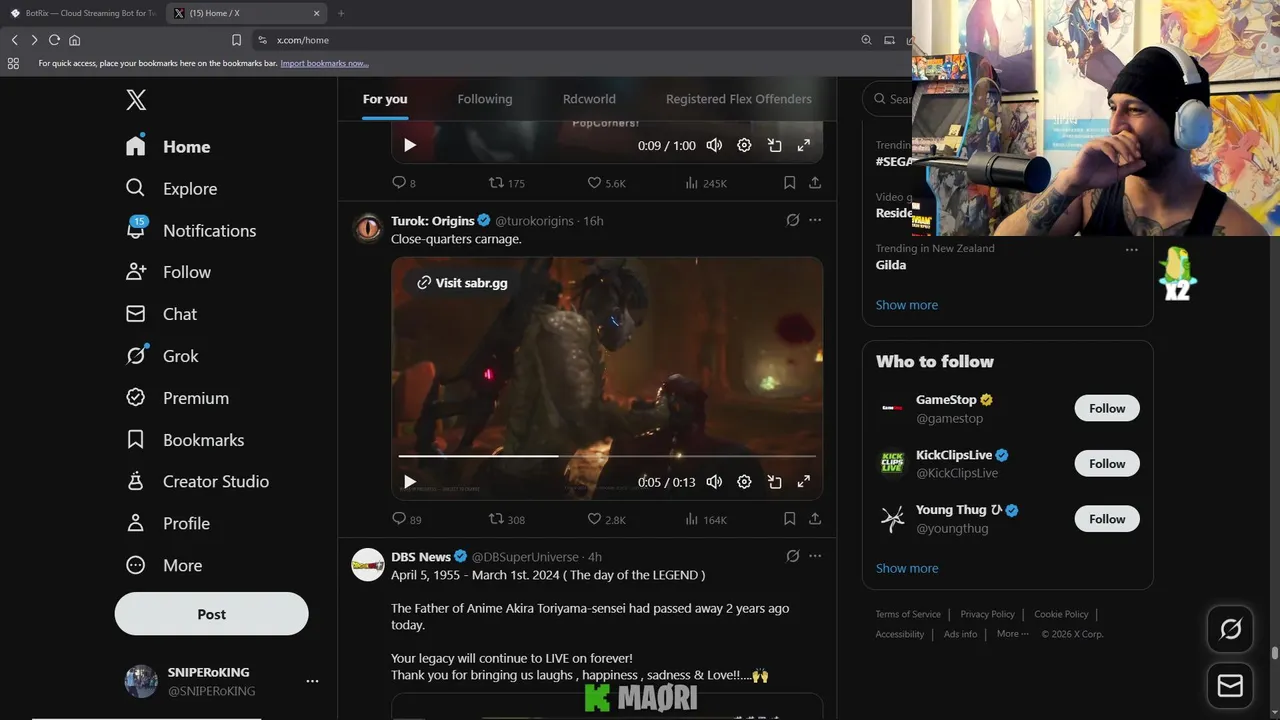Follow Young Thug account
Viewport: 1280px width, 720px height.
(1107, 519)
